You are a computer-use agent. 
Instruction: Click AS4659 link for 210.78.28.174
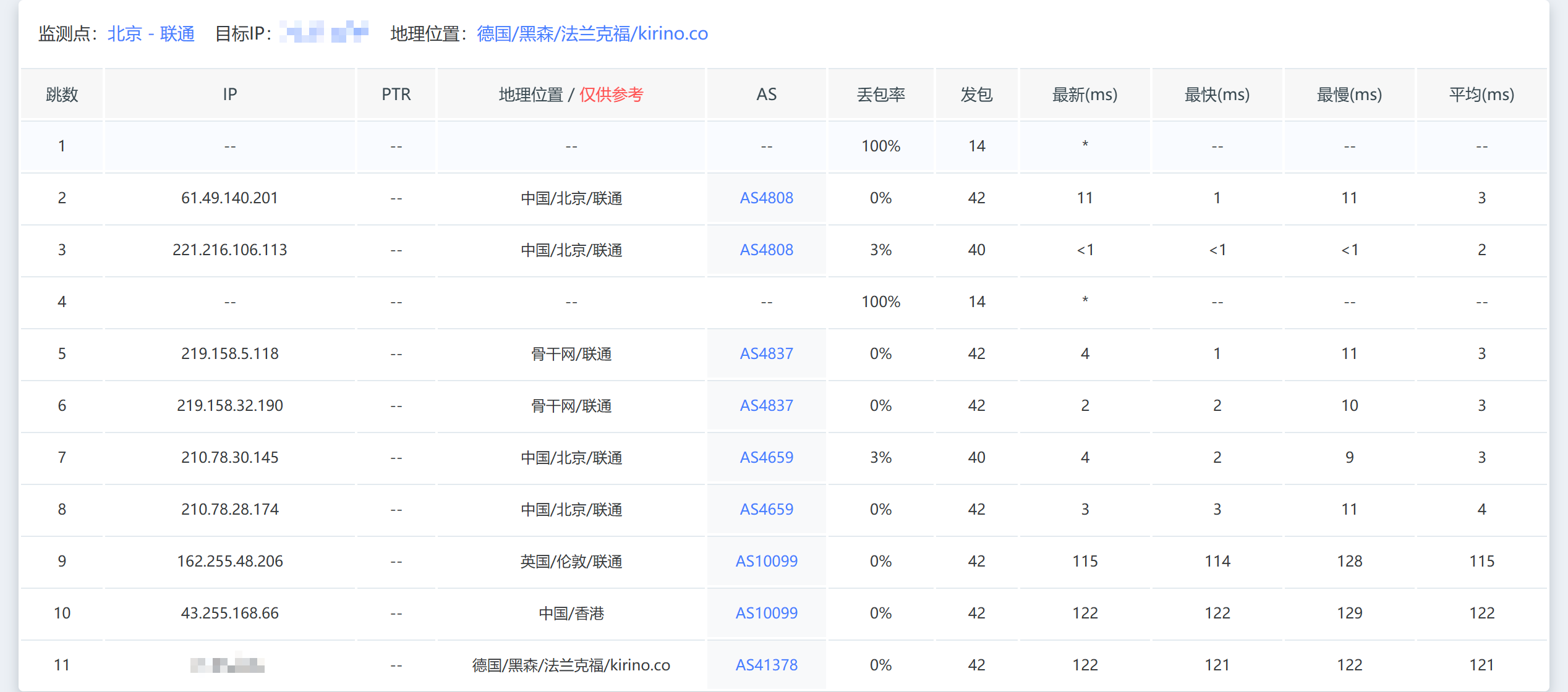[x=766, y=509]
